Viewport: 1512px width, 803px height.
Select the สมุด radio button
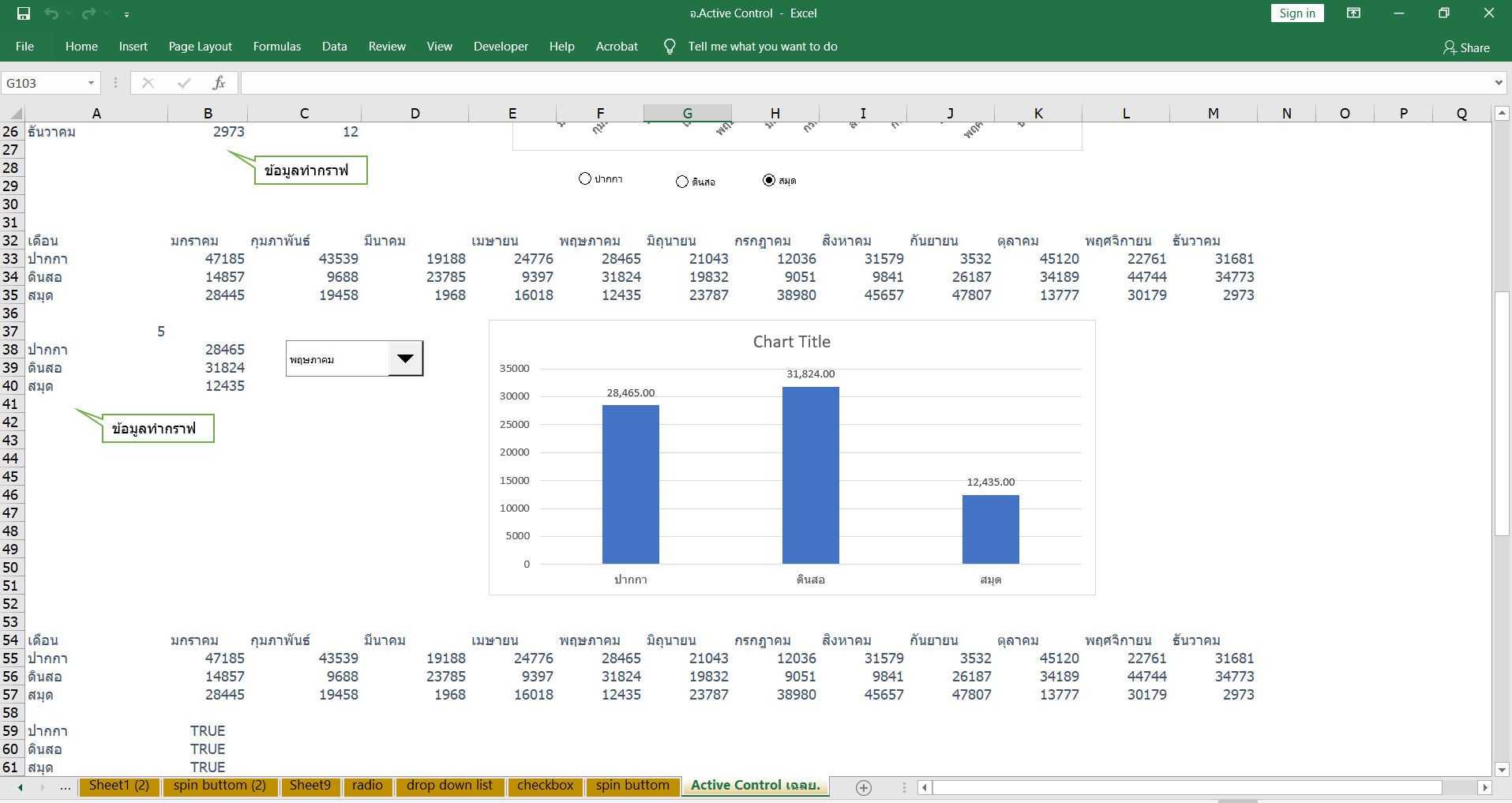click(769, 180)
